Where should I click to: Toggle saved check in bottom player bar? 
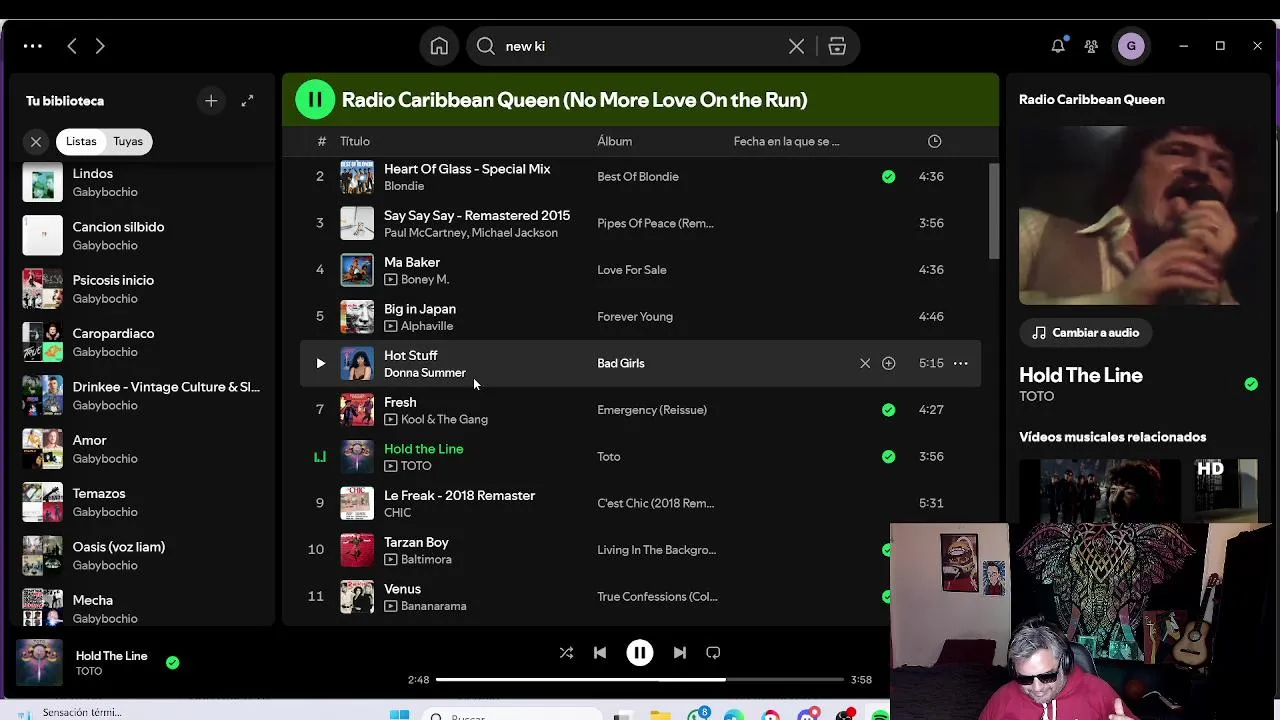172,662
